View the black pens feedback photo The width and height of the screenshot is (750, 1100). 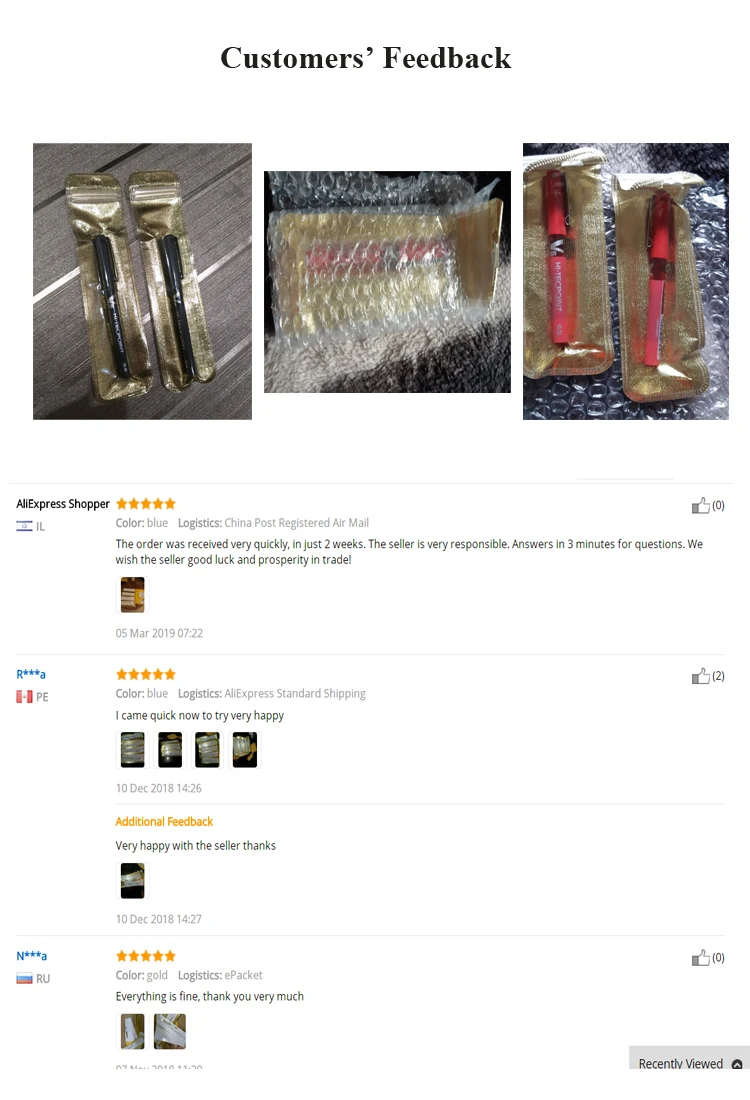pyautogui.click(x=142, y=281)
